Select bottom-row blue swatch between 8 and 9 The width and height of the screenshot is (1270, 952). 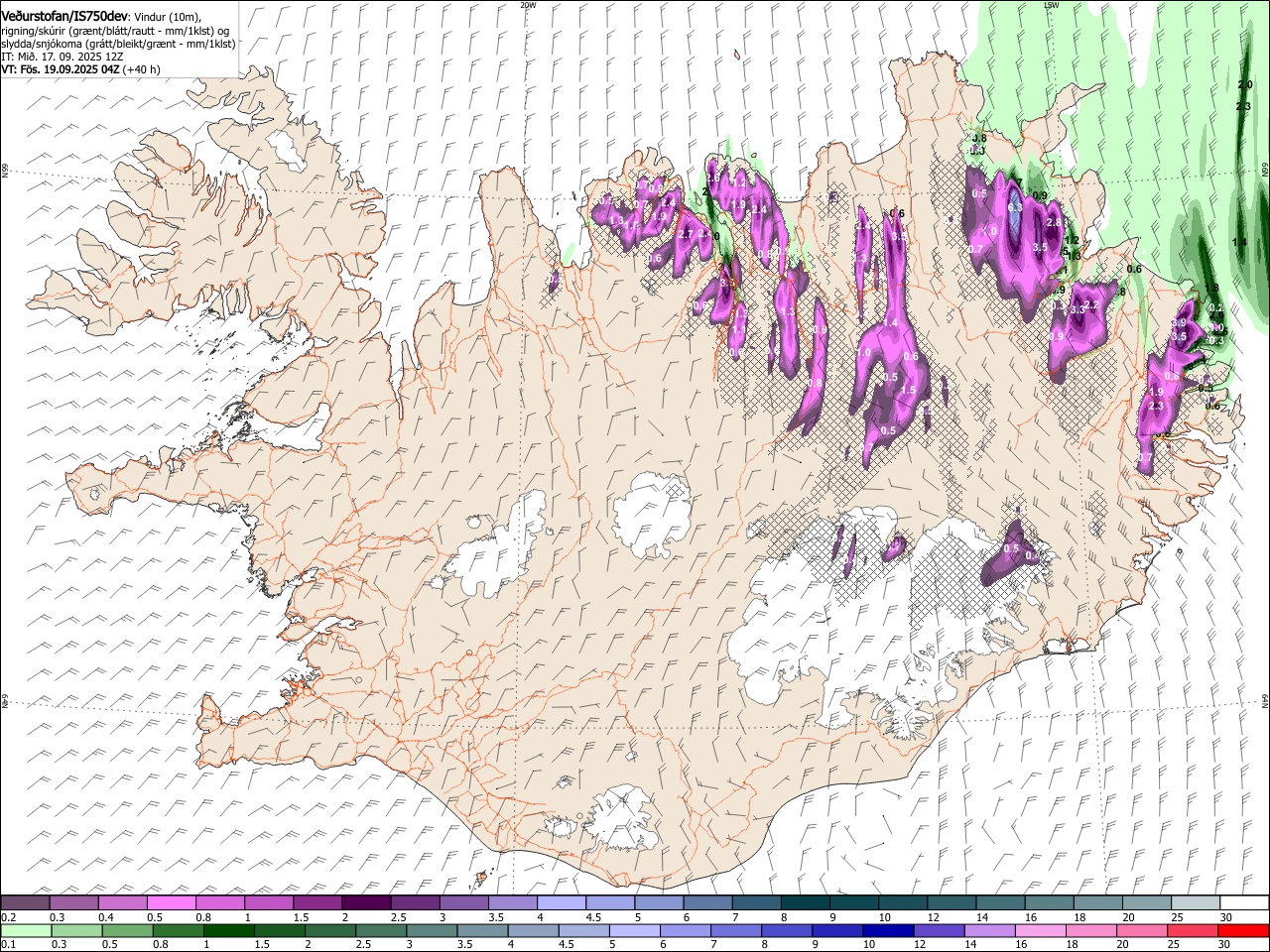point(789,930)
